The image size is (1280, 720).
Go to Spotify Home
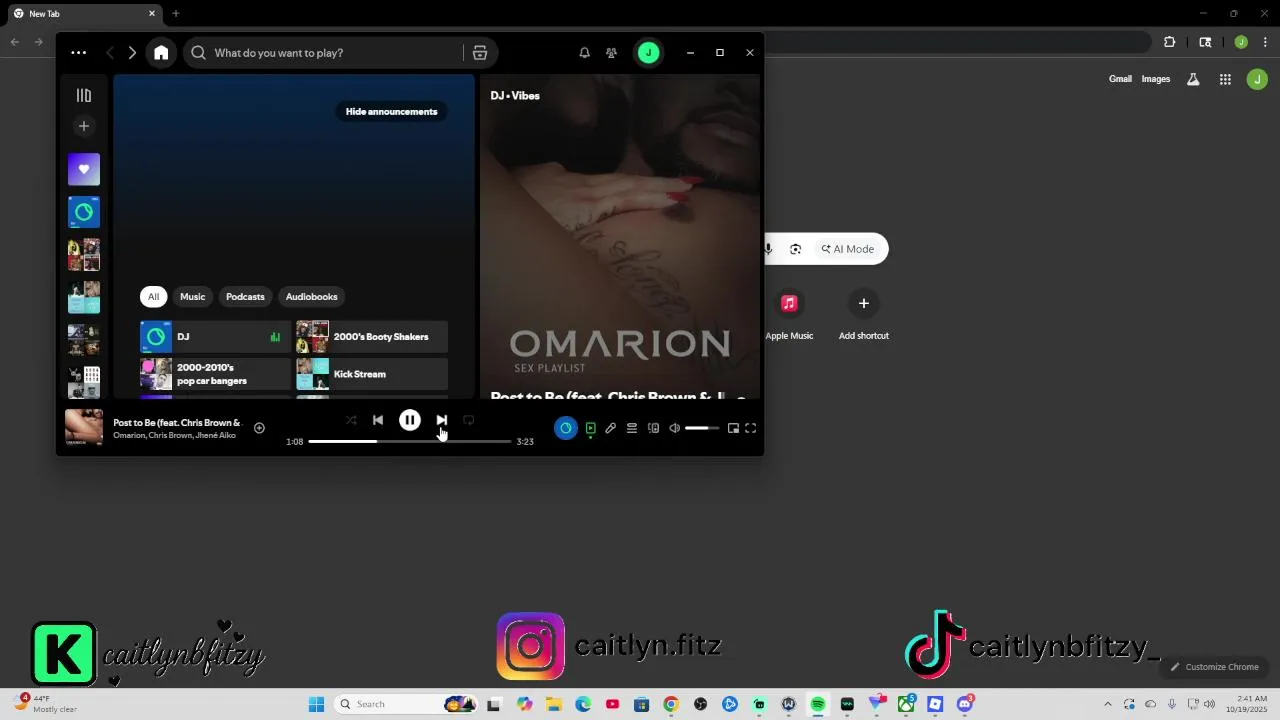[x=161, y=53]
